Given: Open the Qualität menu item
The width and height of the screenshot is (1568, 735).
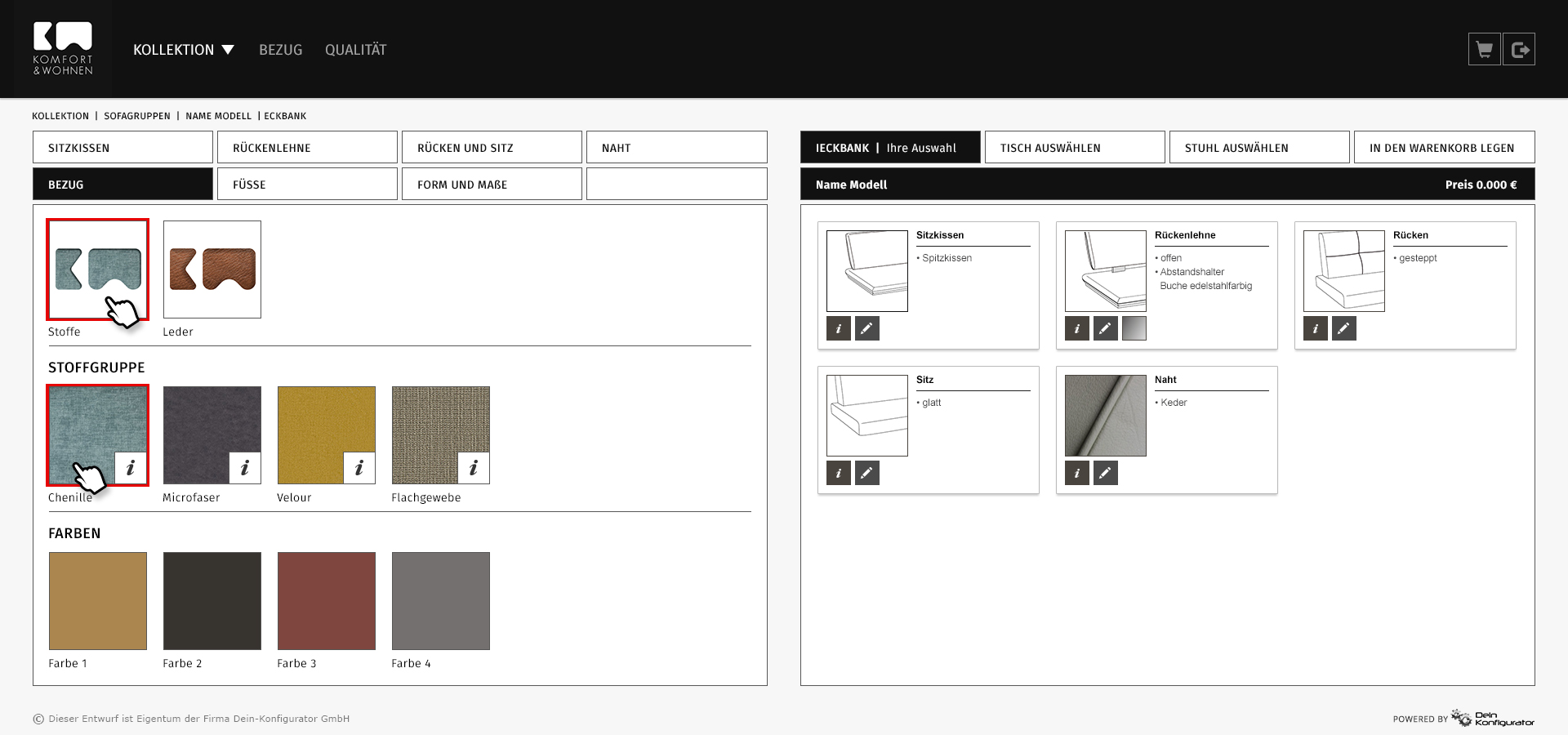Looking at the screenshot, I should coord(355,50).
